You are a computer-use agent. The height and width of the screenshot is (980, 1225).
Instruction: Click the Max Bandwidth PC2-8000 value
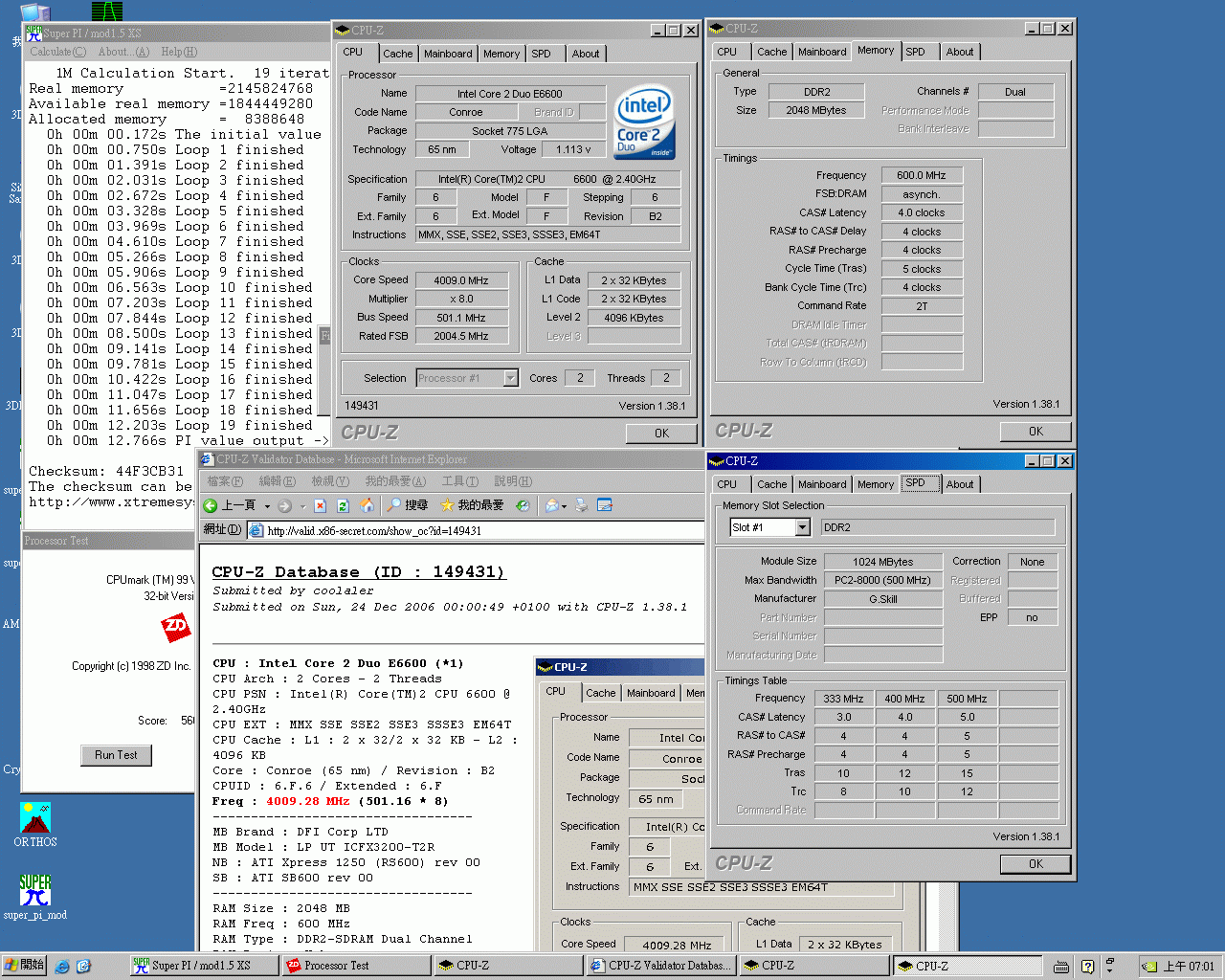(883, 580)
